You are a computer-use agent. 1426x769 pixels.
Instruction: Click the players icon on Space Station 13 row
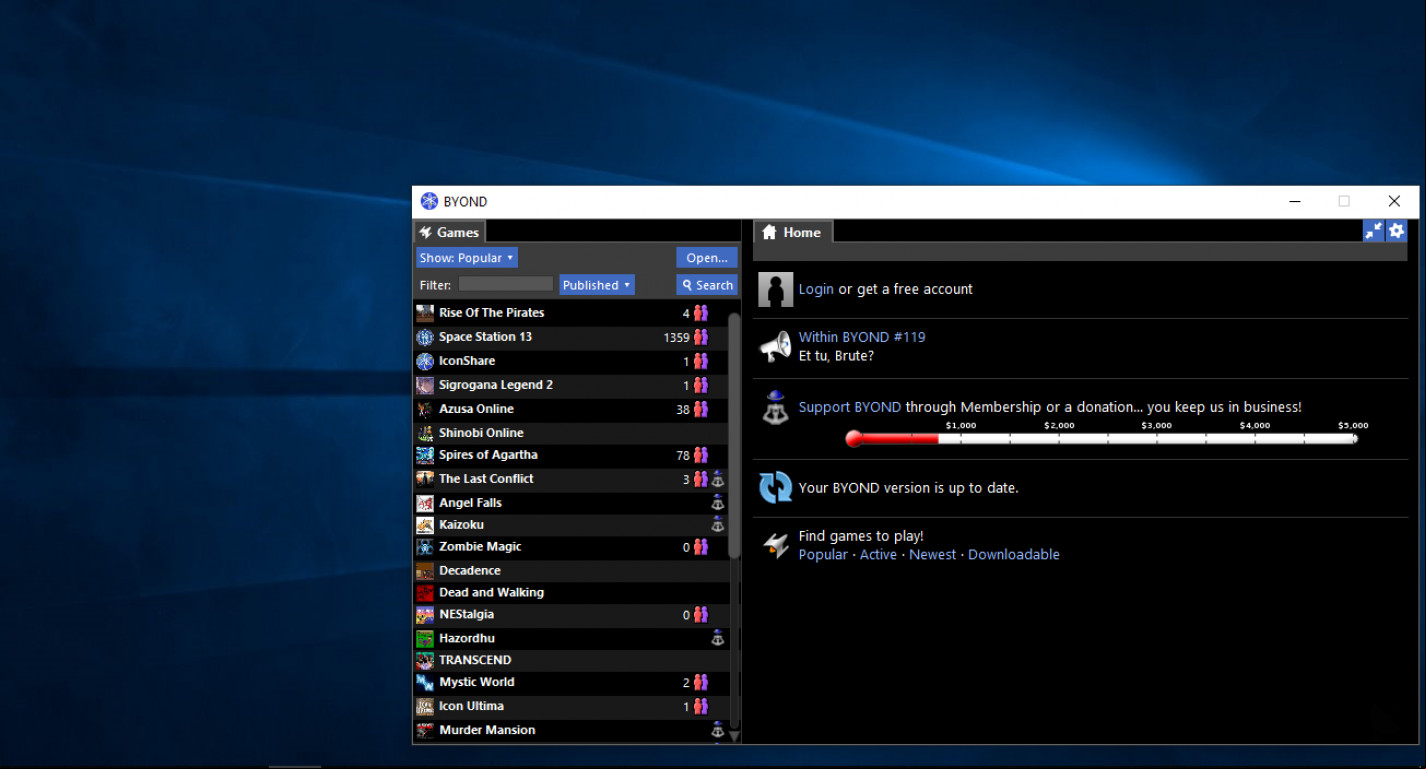(701, 337)
